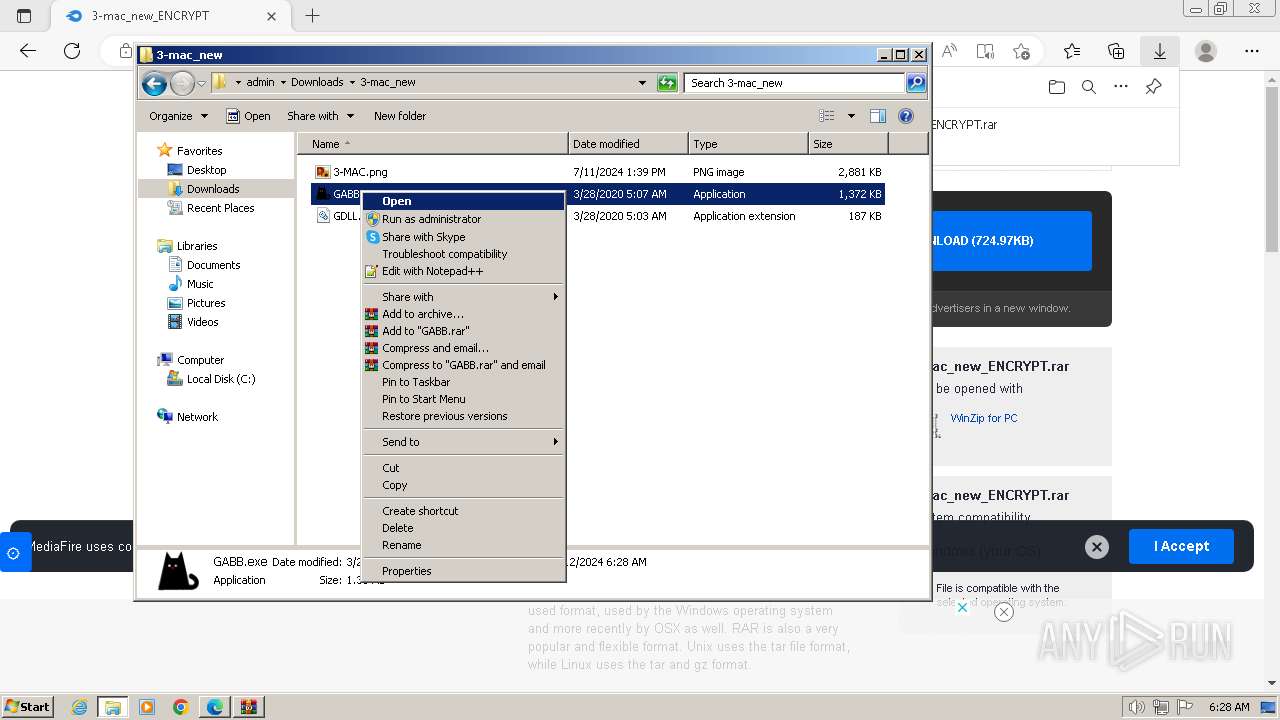Screen dimensions: 1280x720
Task: Select Desktop in Favorites
Action: (x=207, y=170)
